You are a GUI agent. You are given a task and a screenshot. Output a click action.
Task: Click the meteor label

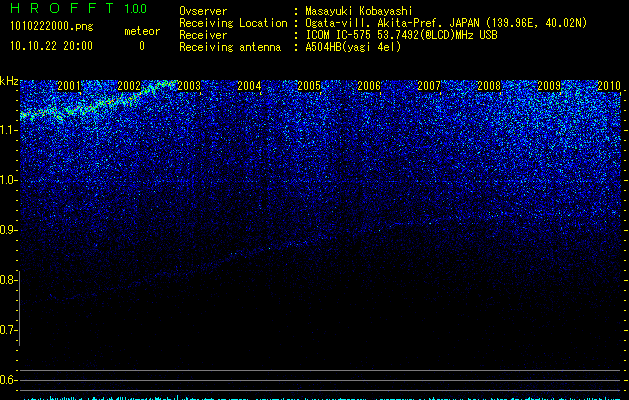[x=142, y=31]
